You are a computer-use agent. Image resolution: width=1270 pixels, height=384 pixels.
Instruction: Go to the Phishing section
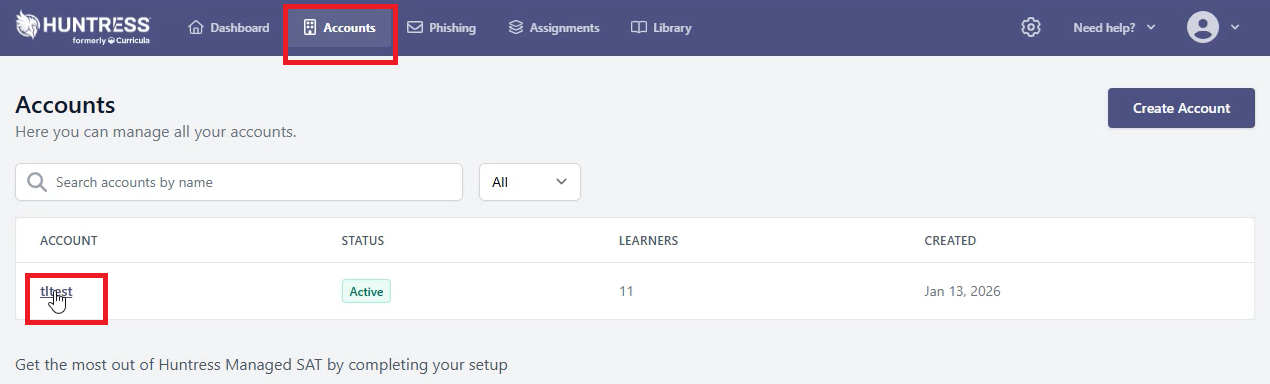[x=441, y=28]
